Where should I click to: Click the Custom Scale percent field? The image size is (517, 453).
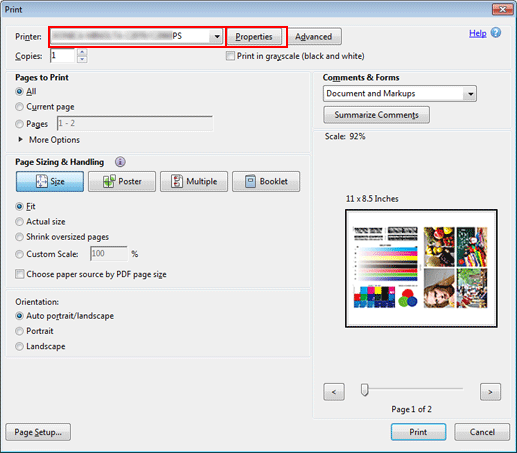click(x=109, y=254)
